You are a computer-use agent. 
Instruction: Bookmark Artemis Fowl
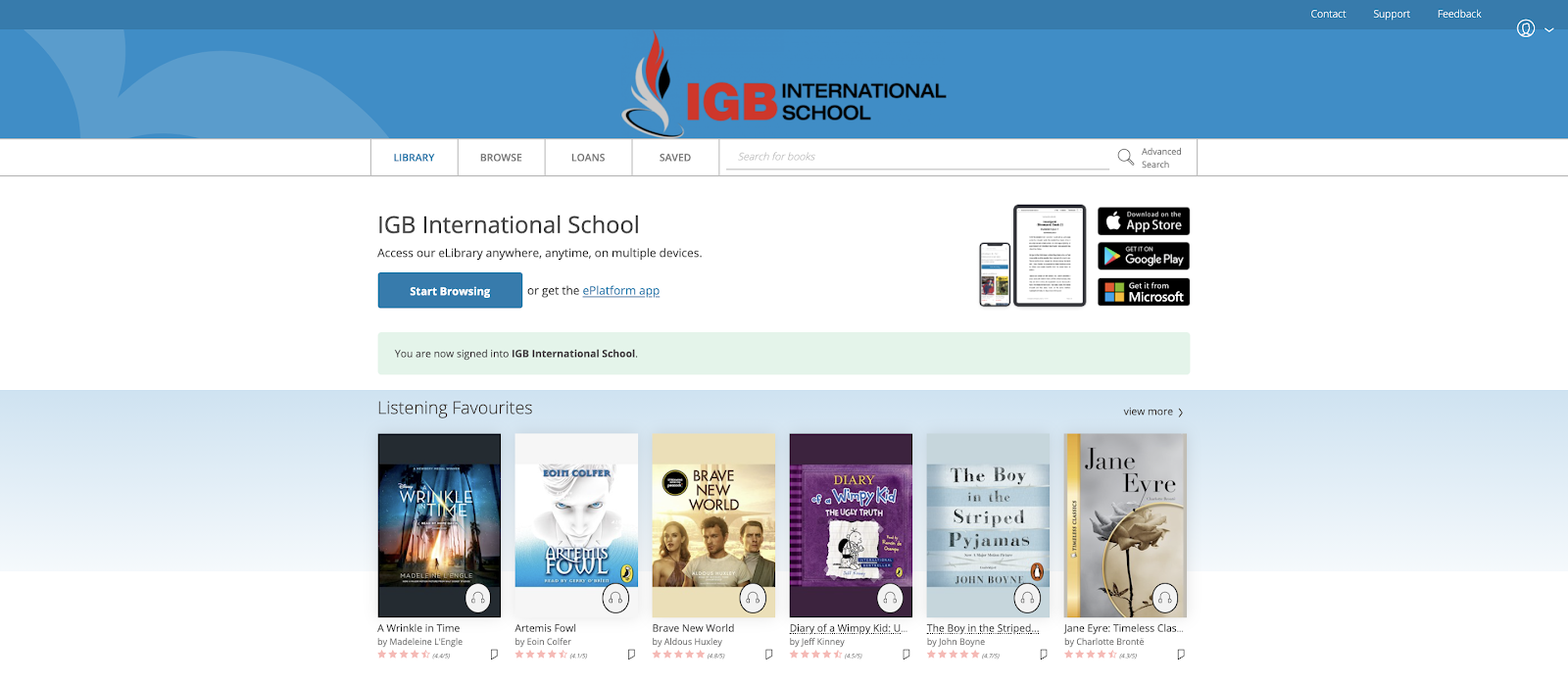[631, 655]
